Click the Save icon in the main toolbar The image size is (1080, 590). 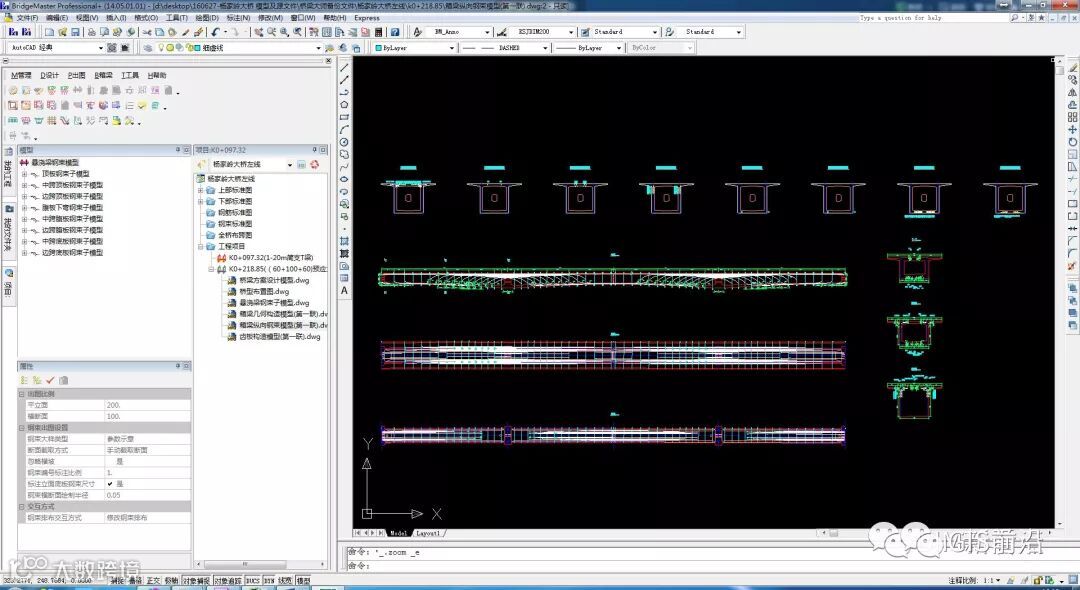[x=75, y=32]
